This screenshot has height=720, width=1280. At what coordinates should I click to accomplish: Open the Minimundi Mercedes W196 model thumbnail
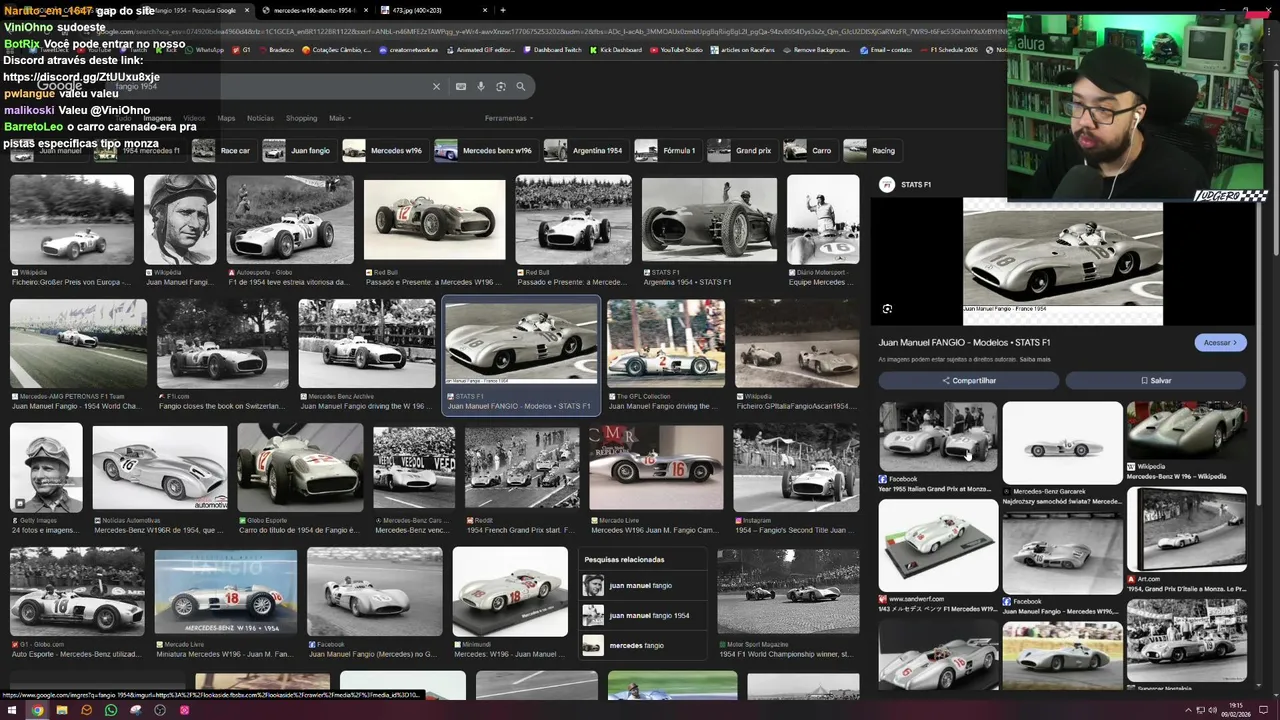tap(510, 591)
